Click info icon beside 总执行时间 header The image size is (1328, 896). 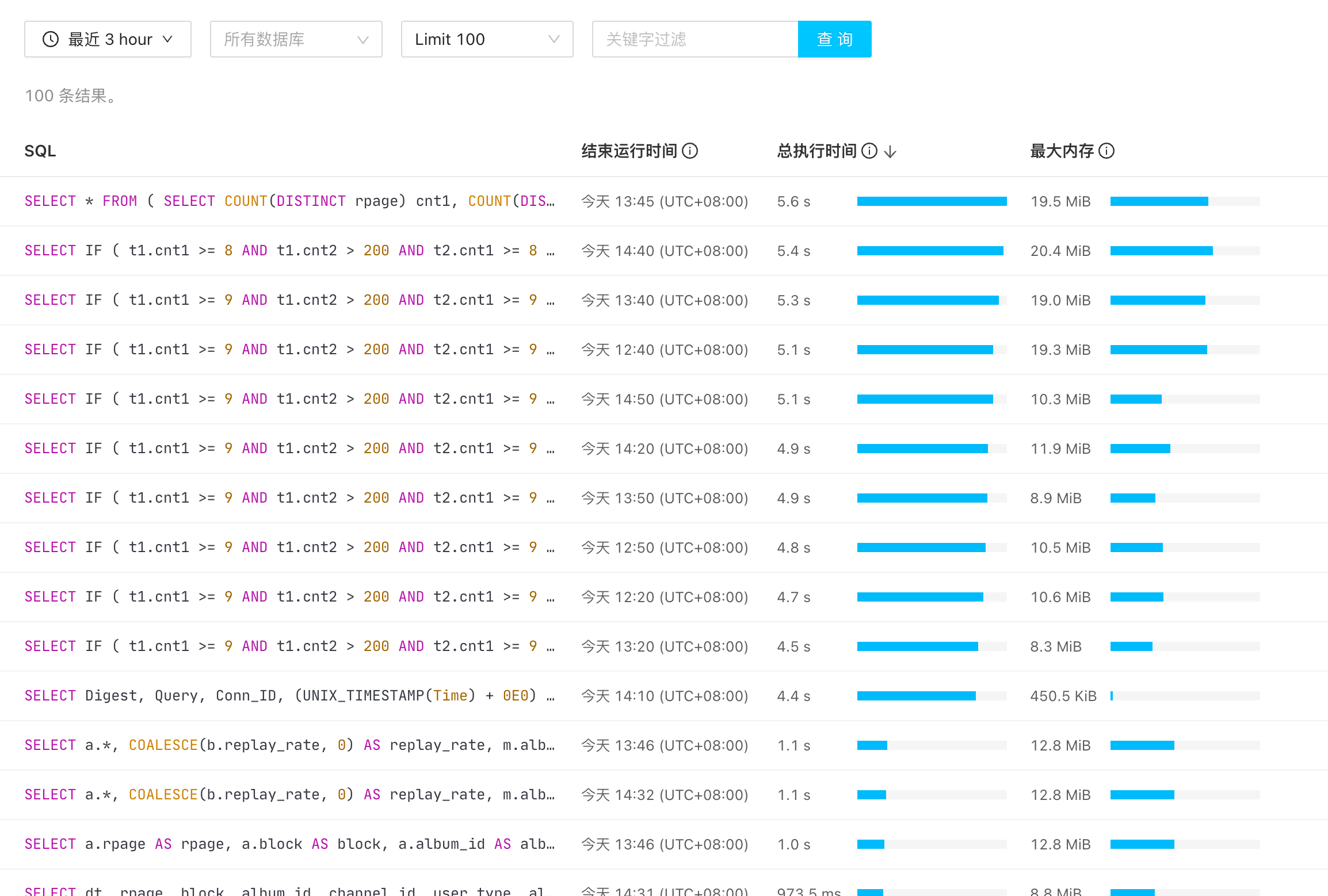869,151
